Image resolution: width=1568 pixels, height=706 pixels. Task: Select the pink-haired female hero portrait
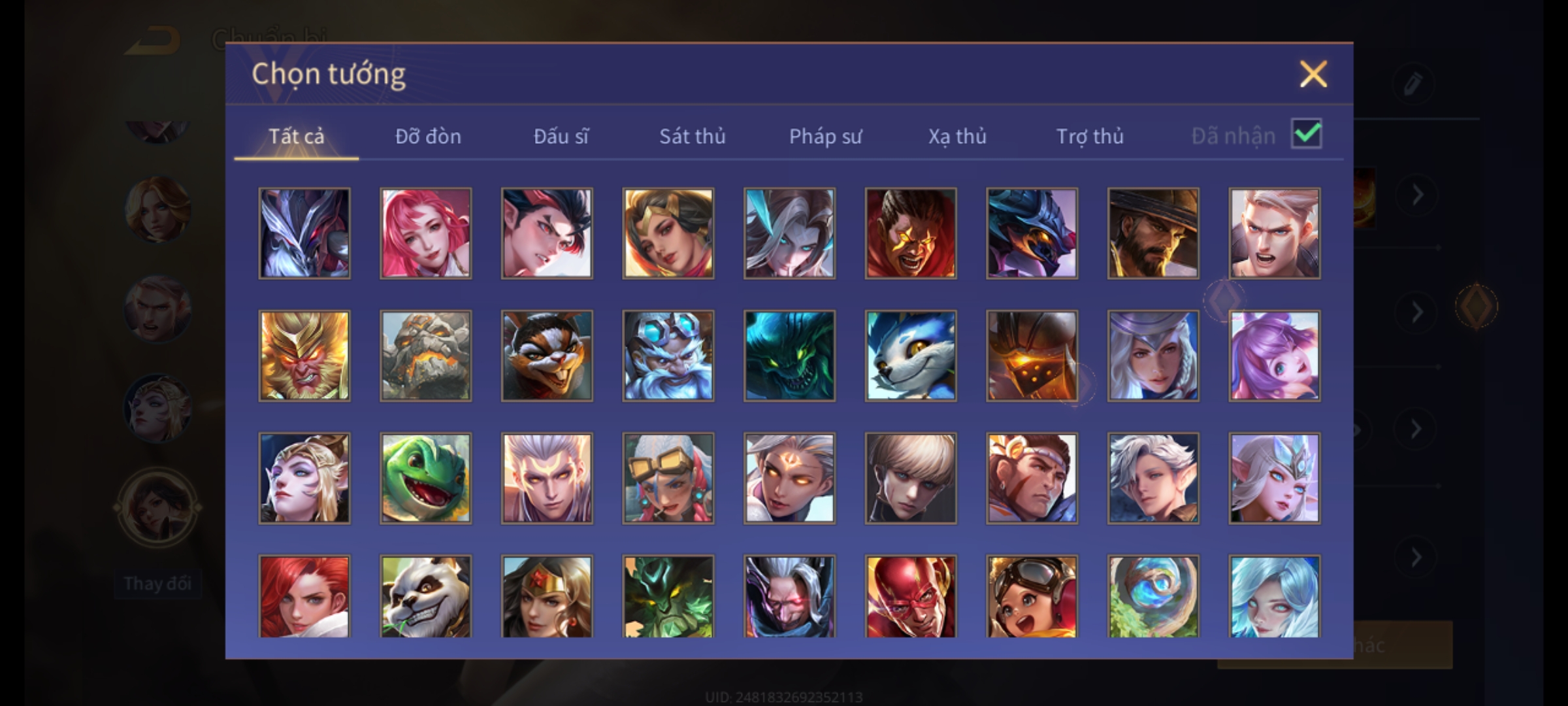[x=425, y=233]
